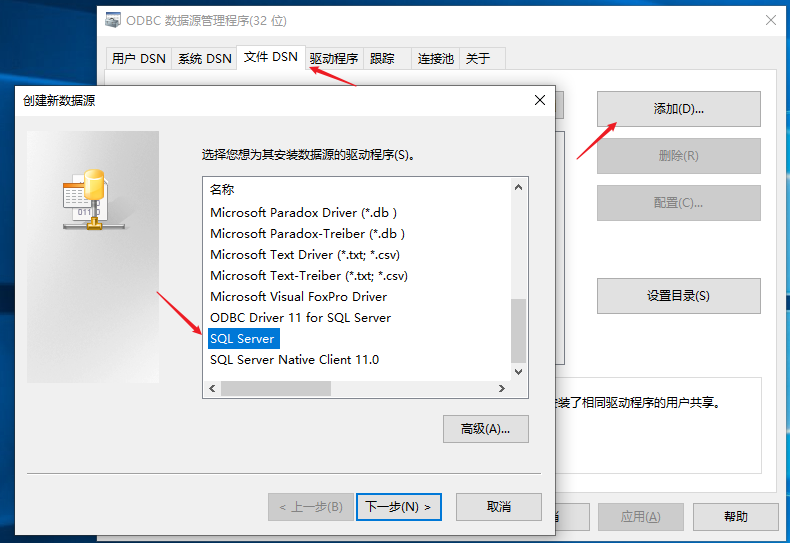
Task: Select Microsoft Text-Treiber (*.txt; *.csv)
Action: 309,276
